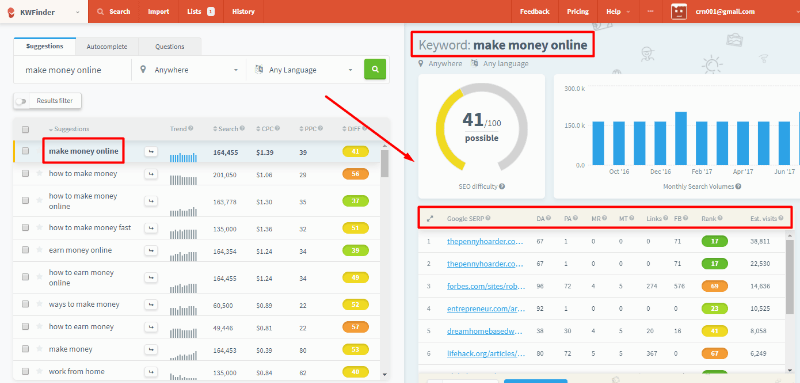Click the help icon beside SEO difficulty
The image size is (800, 383).
tap(502, 187)
